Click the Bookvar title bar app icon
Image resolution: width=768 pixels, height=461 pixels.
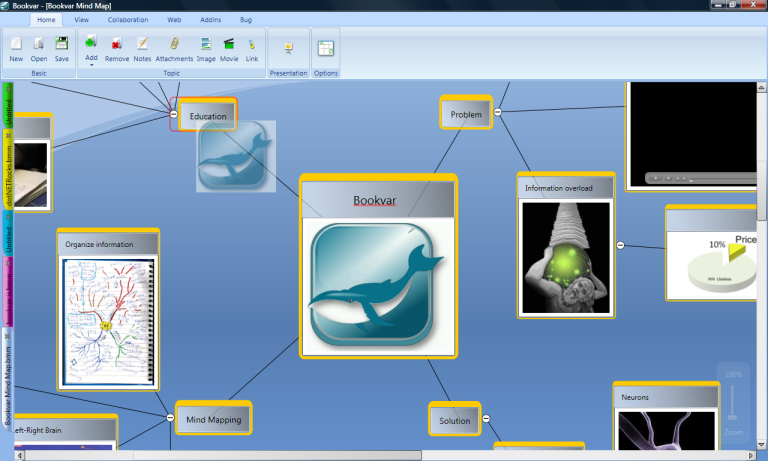coord(5,5)
